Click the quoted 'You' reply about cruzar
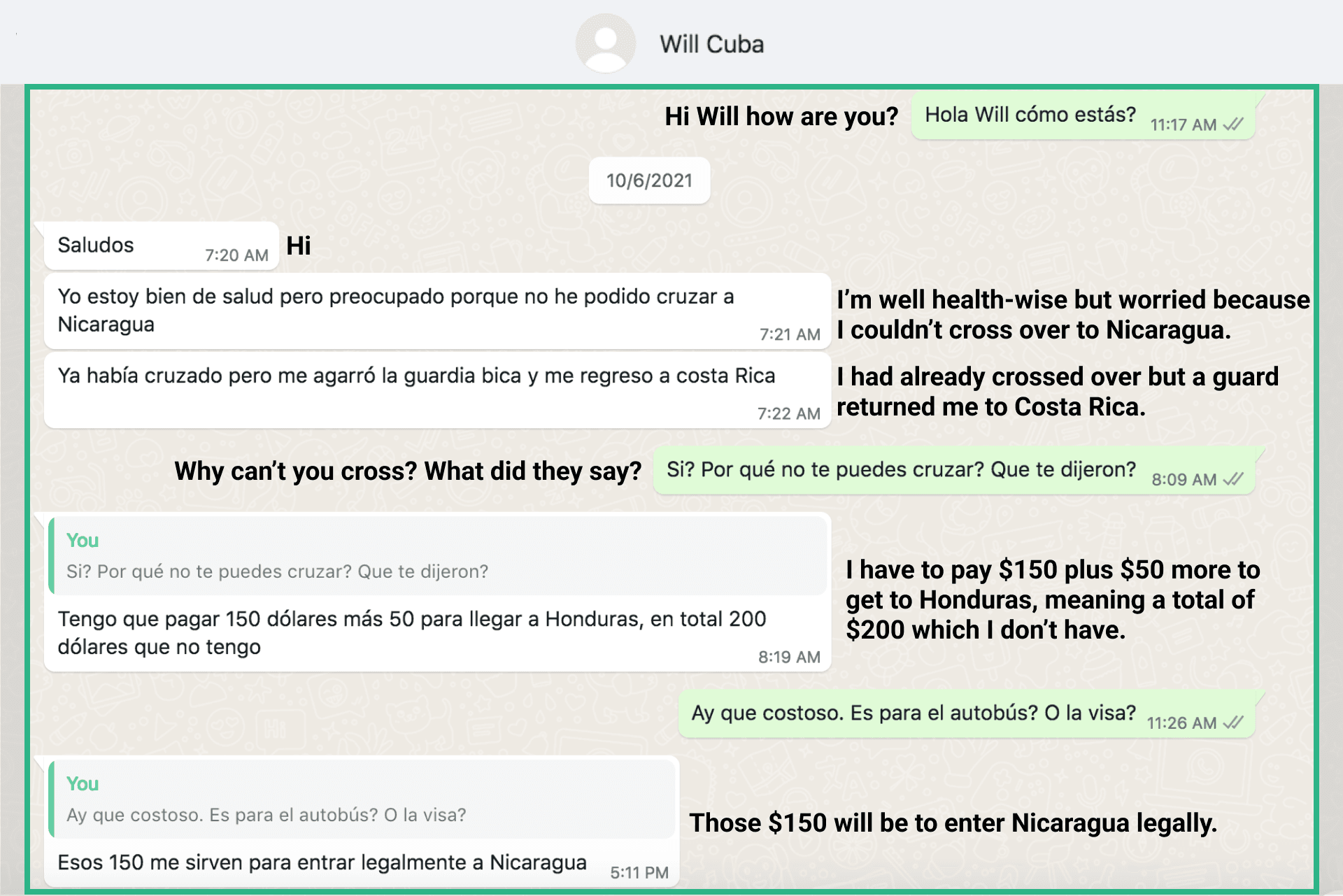This screenshot has width=1343, height=896. coord(438,556)
